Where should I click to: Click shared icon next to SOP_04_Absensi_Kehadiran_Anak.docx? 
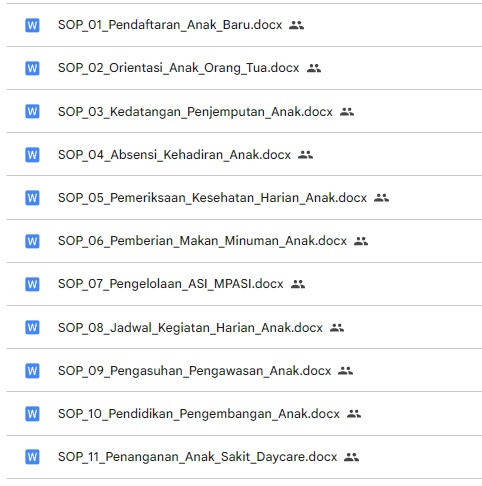coord(305,154)
